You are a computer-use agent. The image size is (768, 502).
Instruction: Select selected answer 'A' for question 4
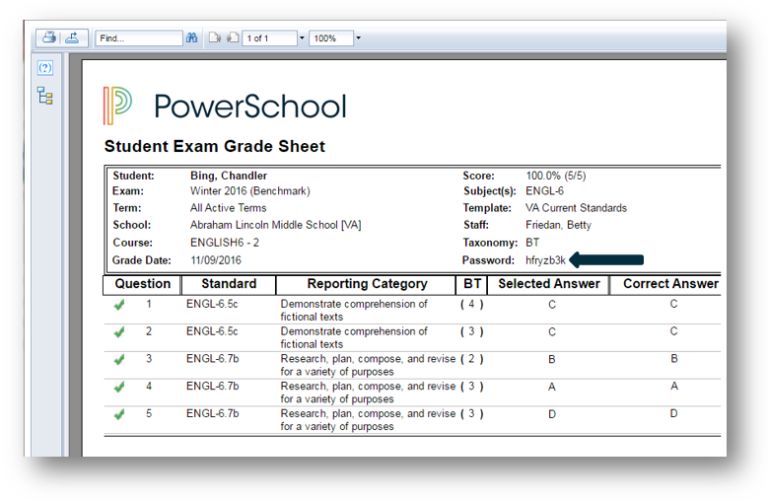pos(552,387)
